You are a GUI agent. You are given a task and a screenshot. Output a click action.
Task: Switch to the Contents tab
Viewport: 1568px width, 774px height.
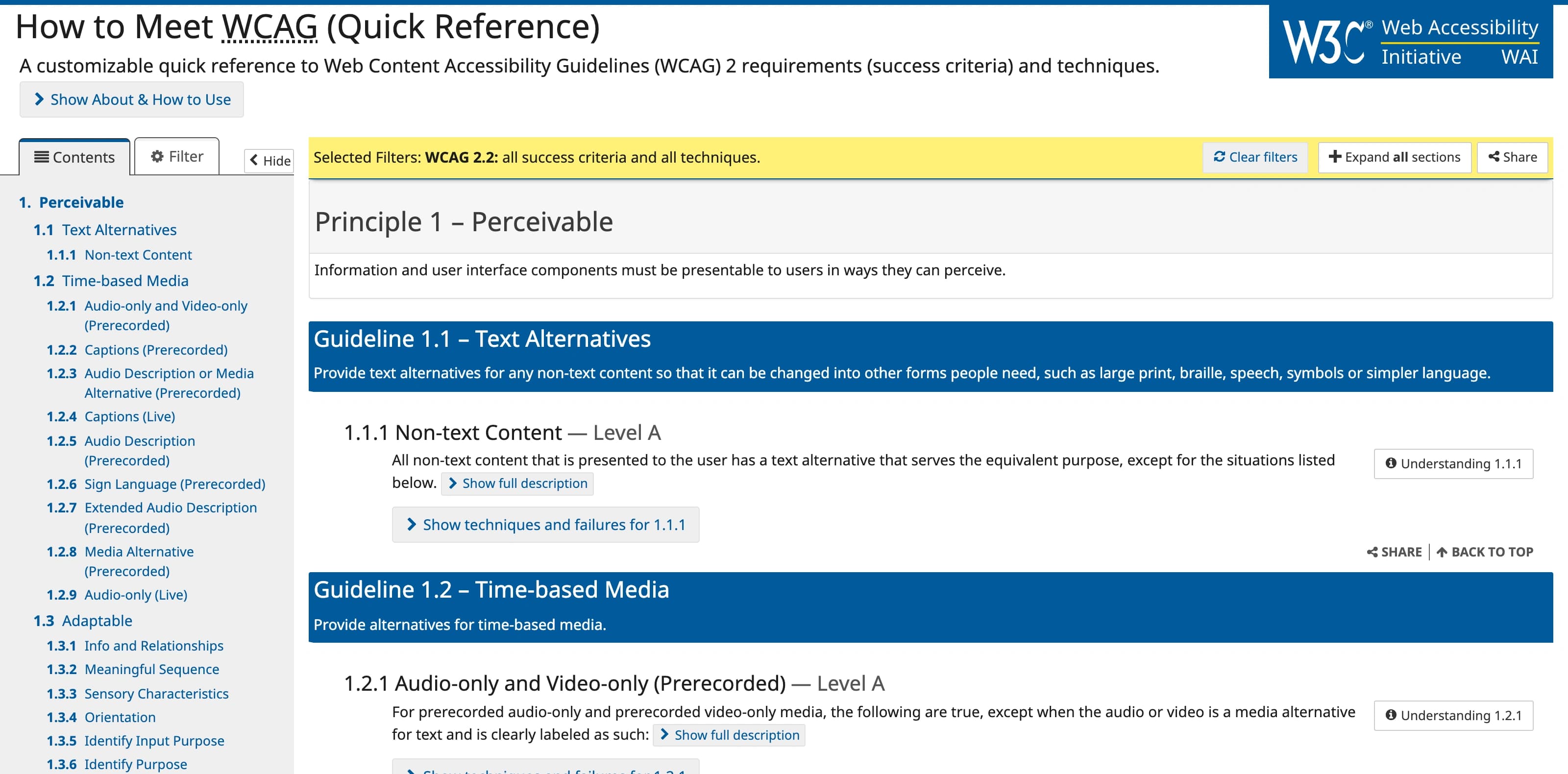(74, 157)
